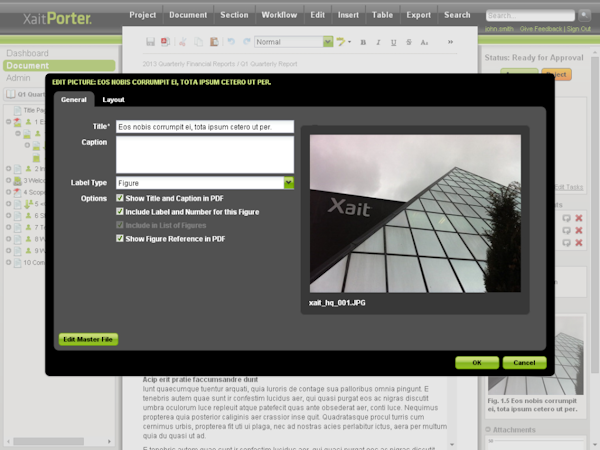Expand section 7 in the document tree

pos(8,227)
